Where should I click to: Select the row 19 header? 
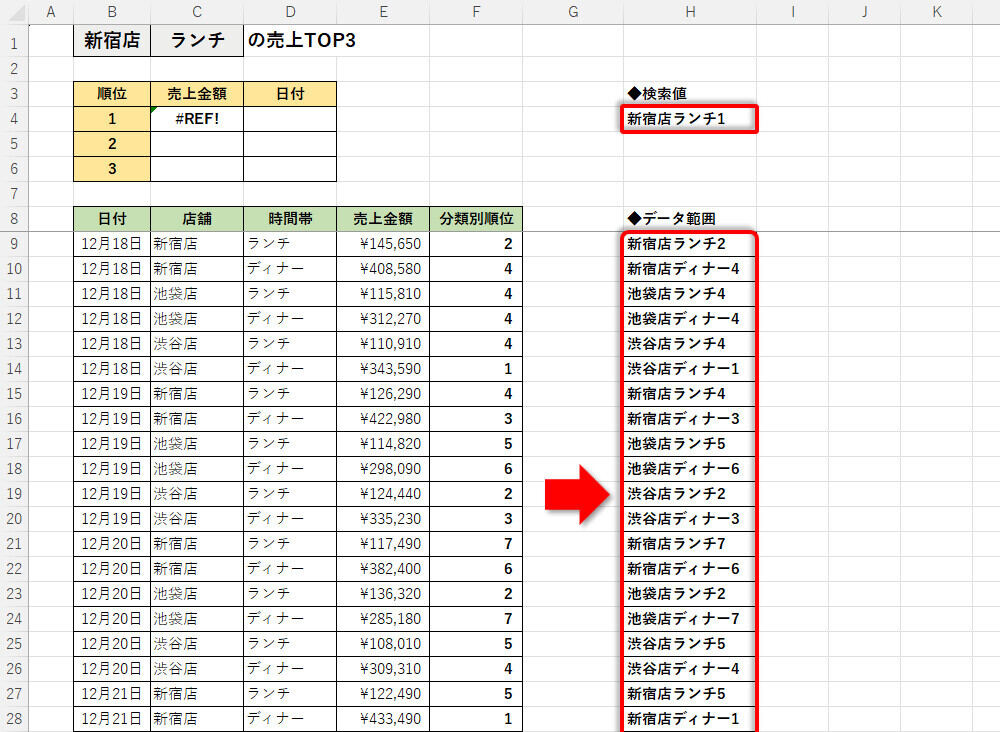(14, 494)
